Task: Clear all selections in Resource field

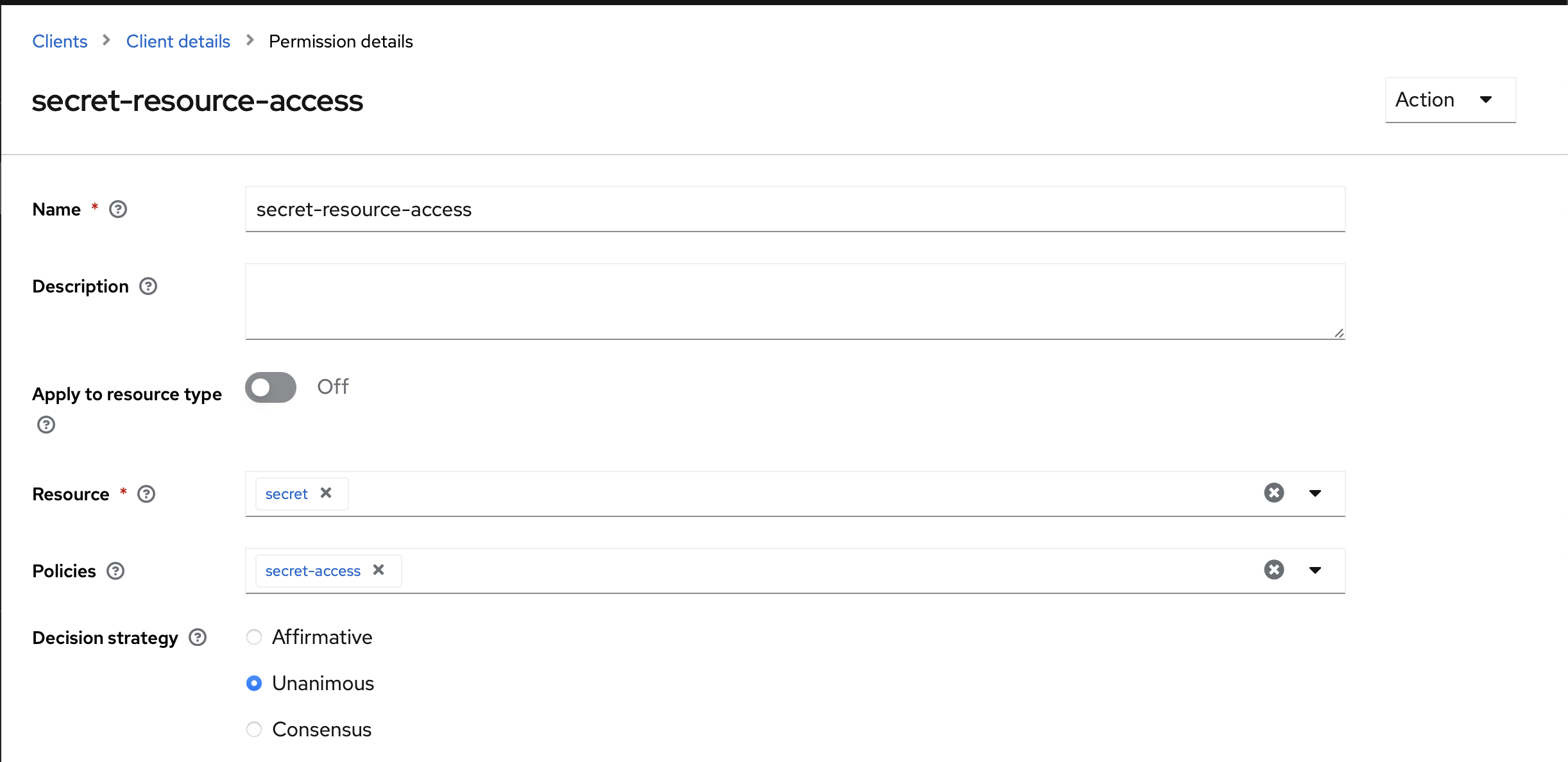Action: [1274, 493]
